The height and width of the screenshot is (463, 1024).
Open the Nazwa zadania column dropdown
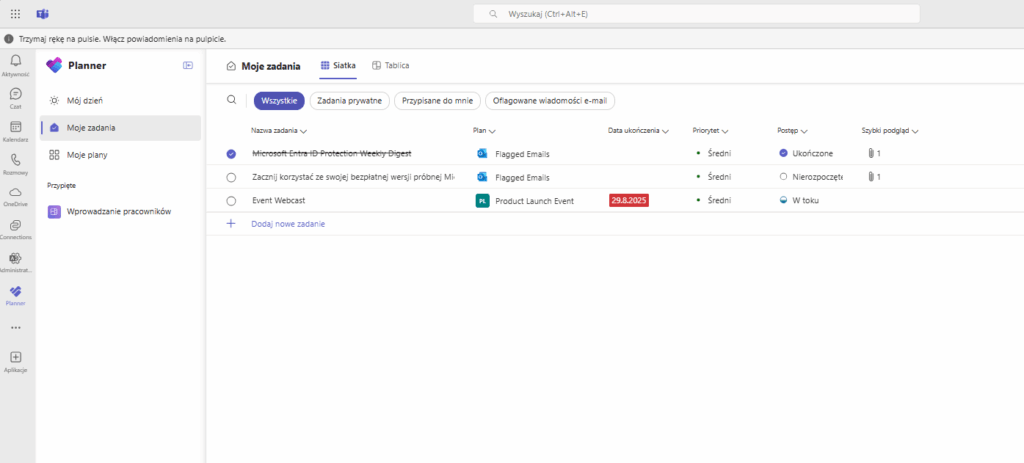[303, 131]
